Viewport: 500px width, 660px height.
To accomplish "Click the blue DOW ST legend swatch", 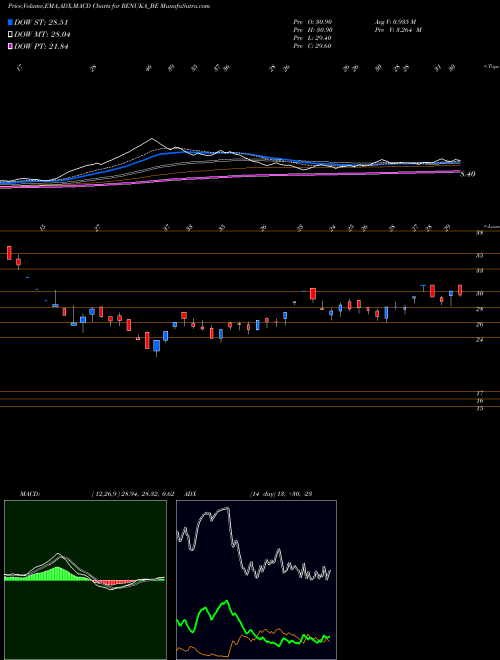I will tap(11, 22).
